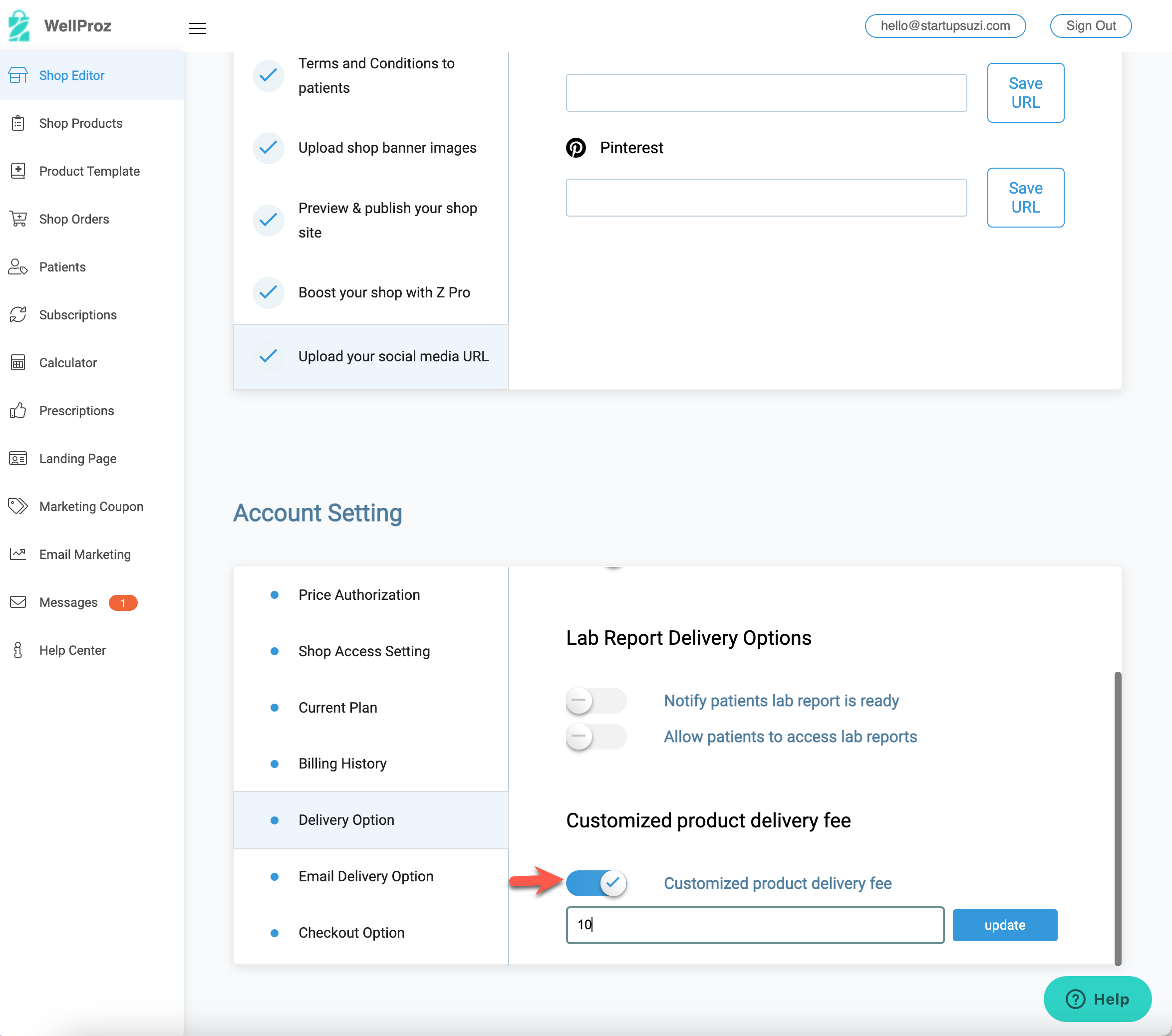Click the delivery fee input showing 10
Image resolution: width=1172 pixels, height=1036 pixels.
(755, 925)
